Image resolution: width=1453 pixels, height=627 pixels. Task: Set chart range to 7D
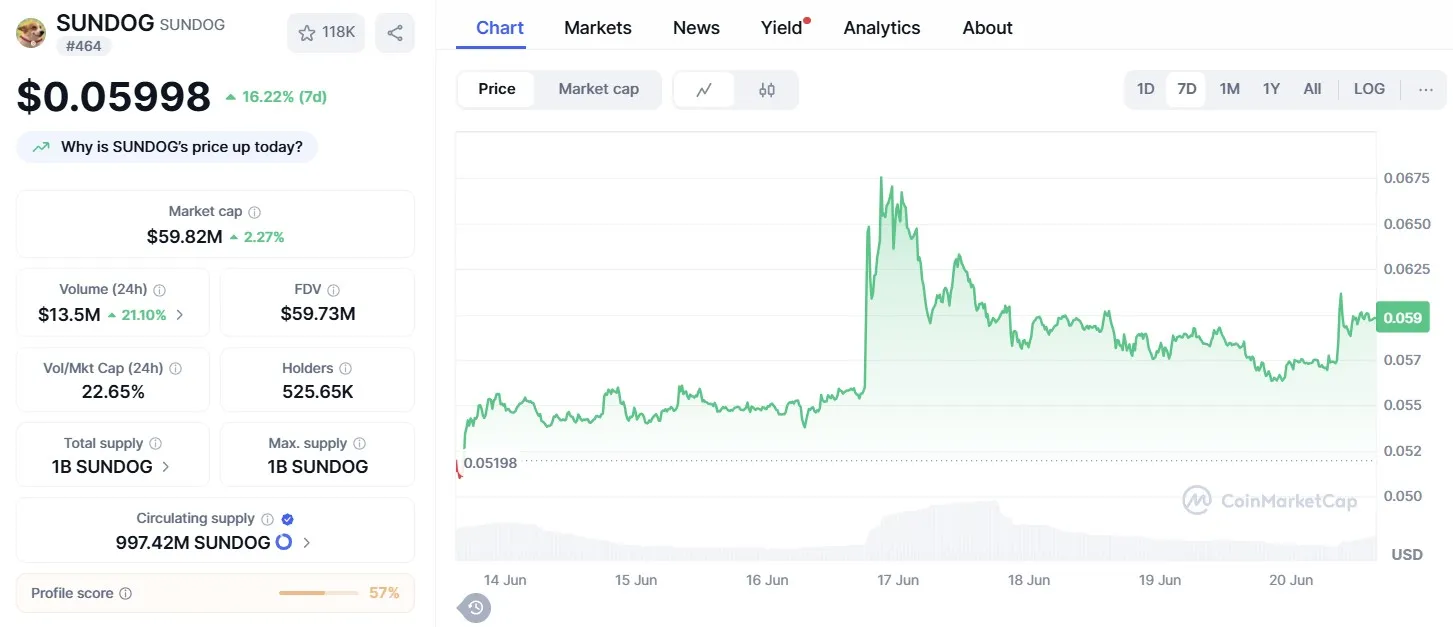point(1186,89)
